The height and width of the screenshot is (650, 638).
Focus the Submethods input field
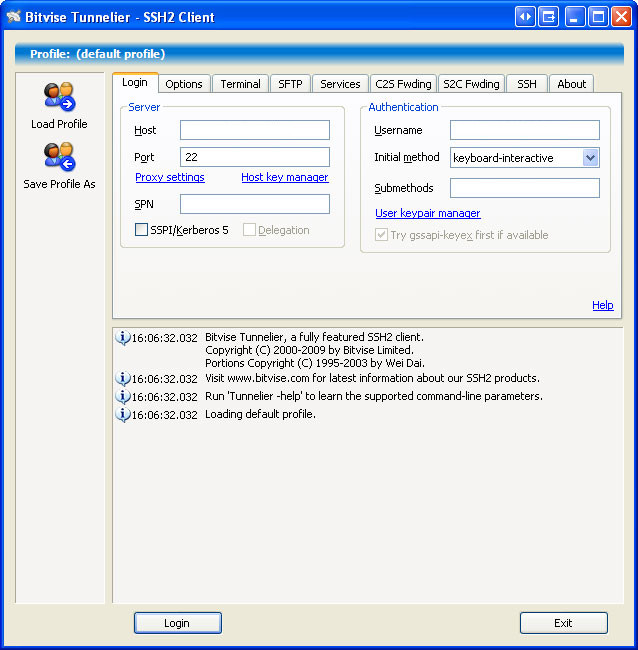tap(525, 188)
